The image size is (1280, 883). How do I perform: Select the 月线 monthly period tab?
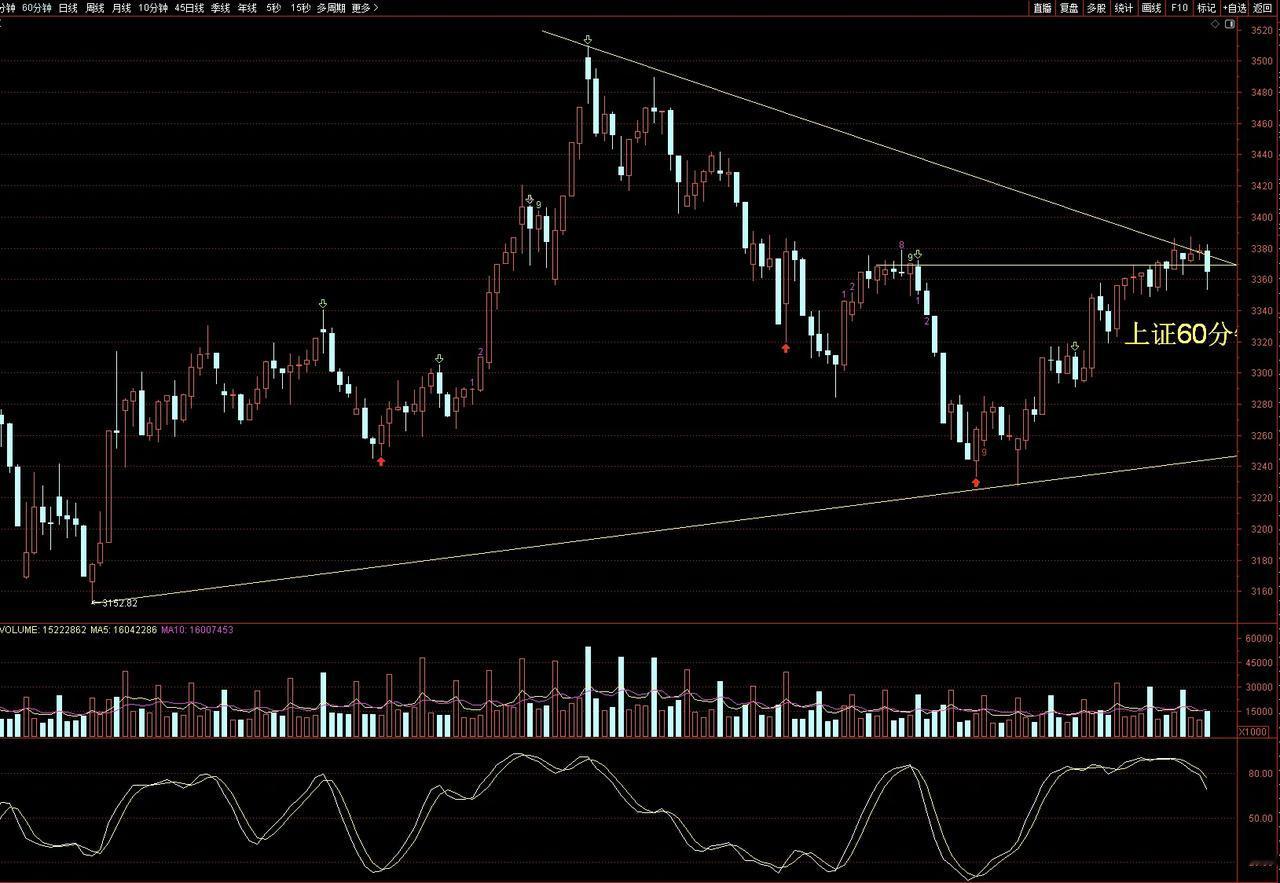(121, 8)
